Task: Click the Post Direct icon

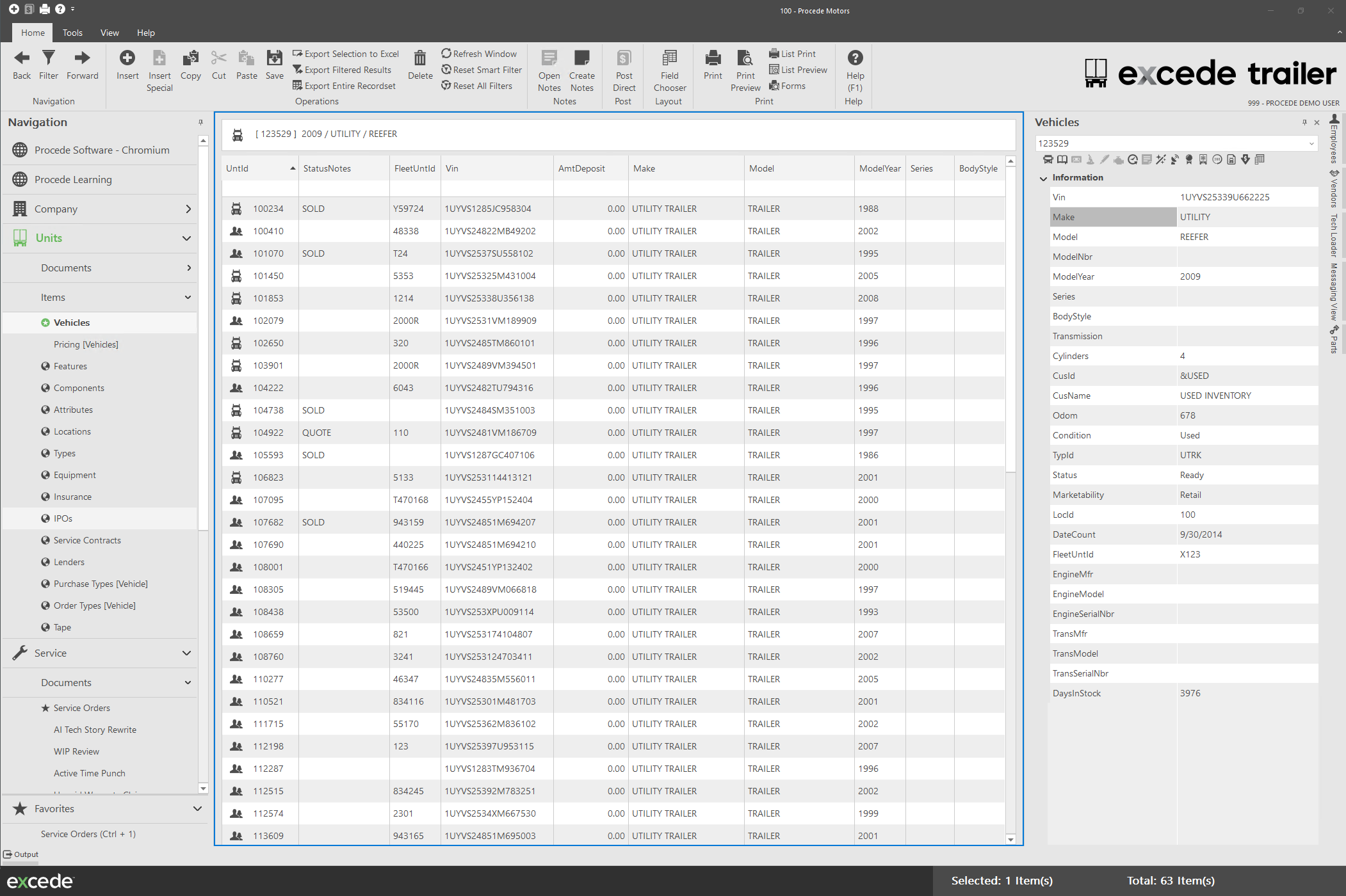Action: (624, 58)
